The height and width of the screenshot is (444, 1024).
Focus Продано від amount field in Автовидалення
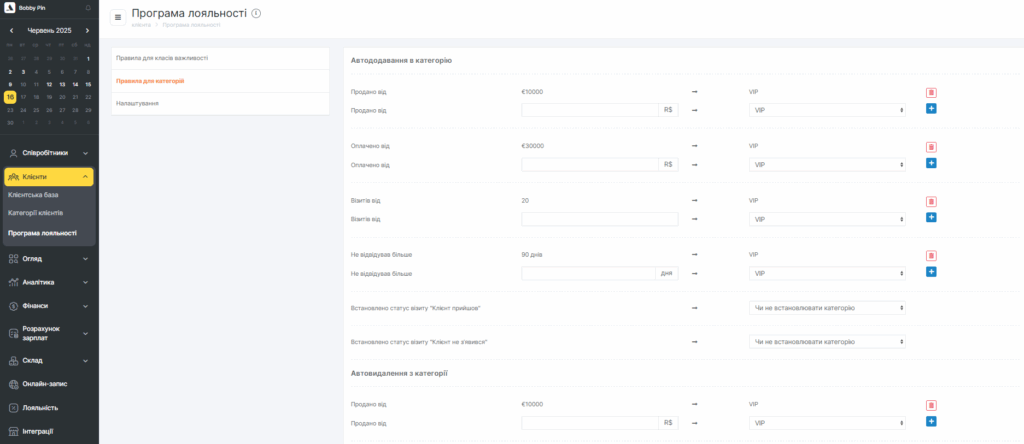point(590,423)
